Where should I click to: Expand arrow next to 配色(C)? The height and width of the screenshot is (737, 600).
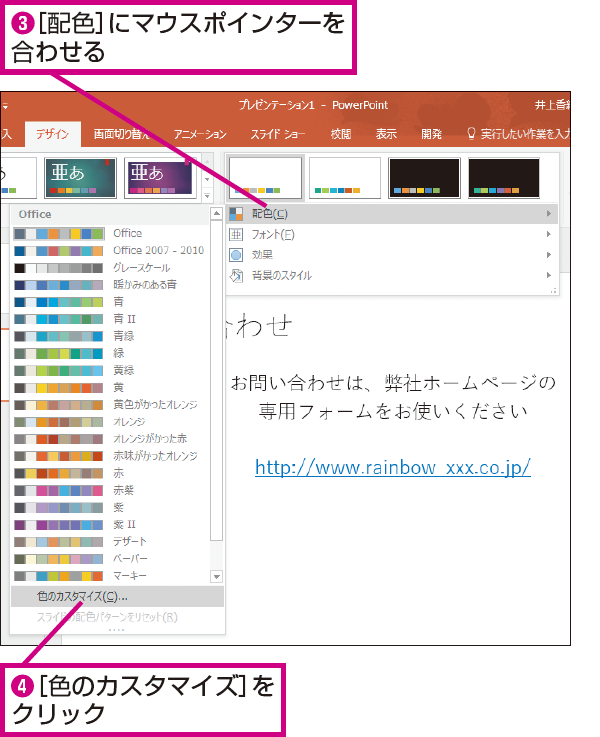[548, 214]
